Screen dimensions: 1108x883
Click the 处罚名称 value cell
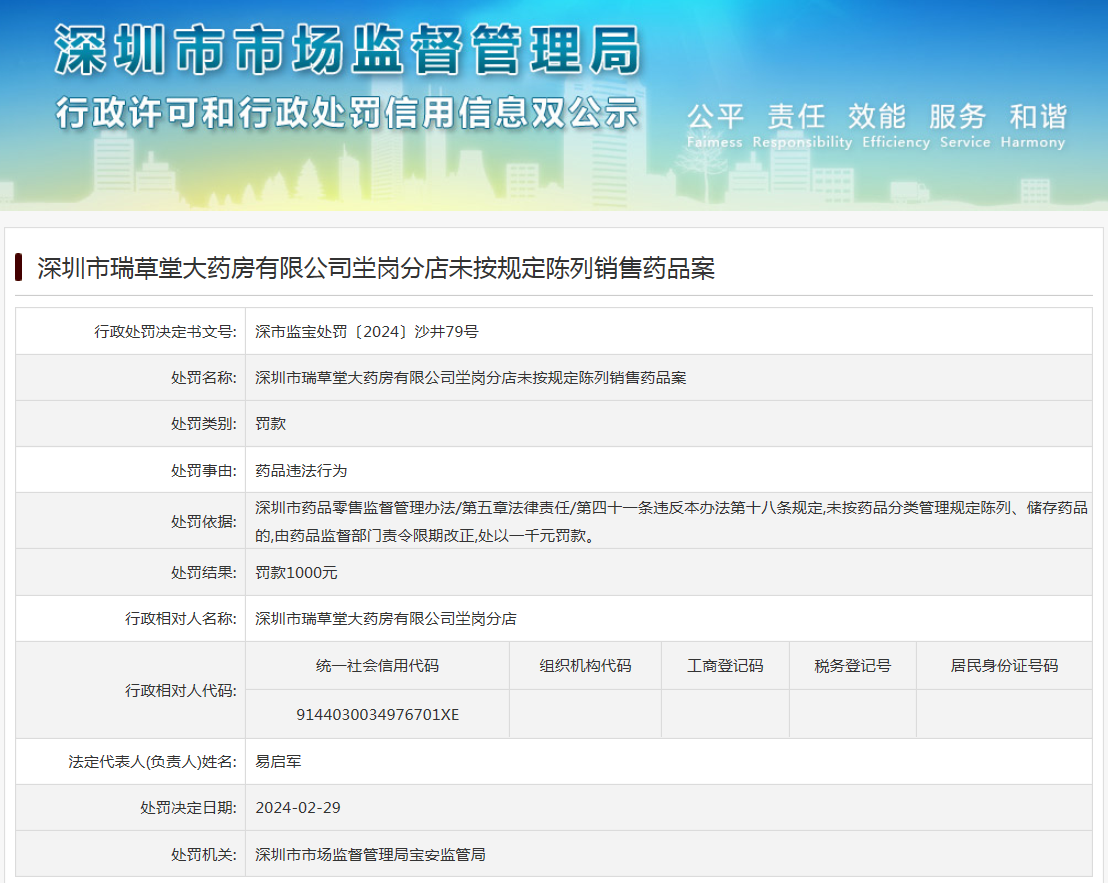point(470,378)
